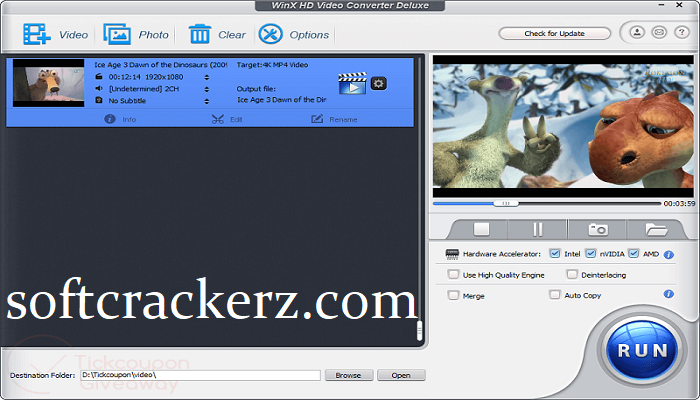This screenshot has height=400, width=700.
Task: Browse for a destination folder
Action: point(349,375)
